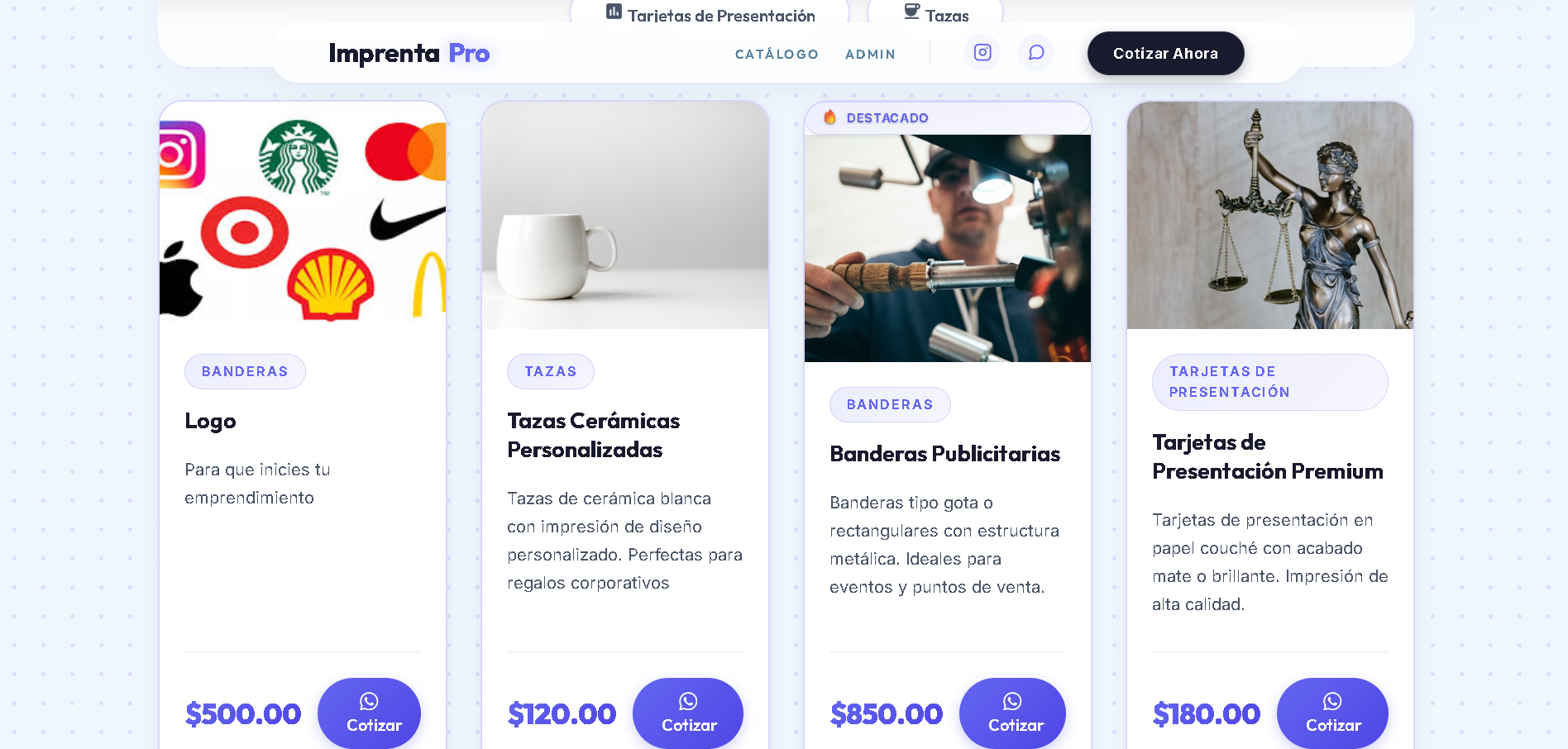Open the brand logos product image
This screenshot has width=1568, height=749.
303,215
